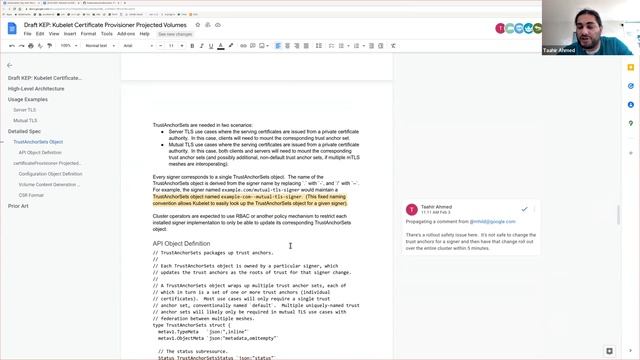Expand the numbered list style arrow
Viewport: 640px width, 360px height.
coord(363,46)
